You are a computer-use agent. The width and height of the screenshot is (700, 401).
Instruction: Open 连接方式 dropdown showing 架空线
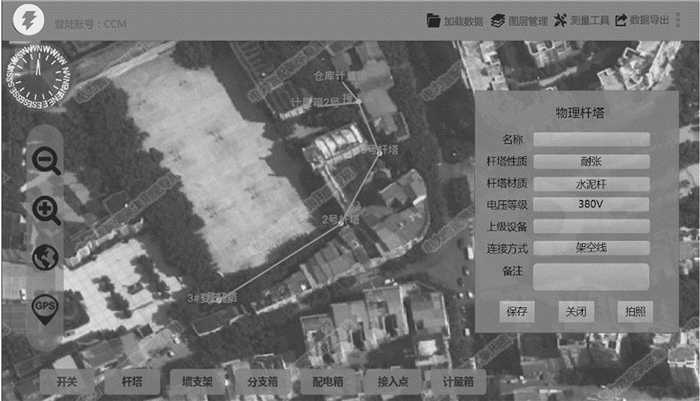pos(591,247)
